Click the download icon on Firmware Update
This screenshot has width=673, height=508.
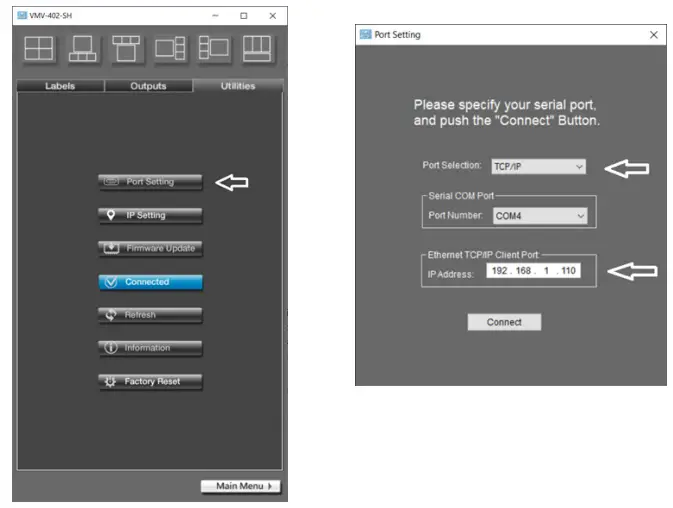[111, 248]
